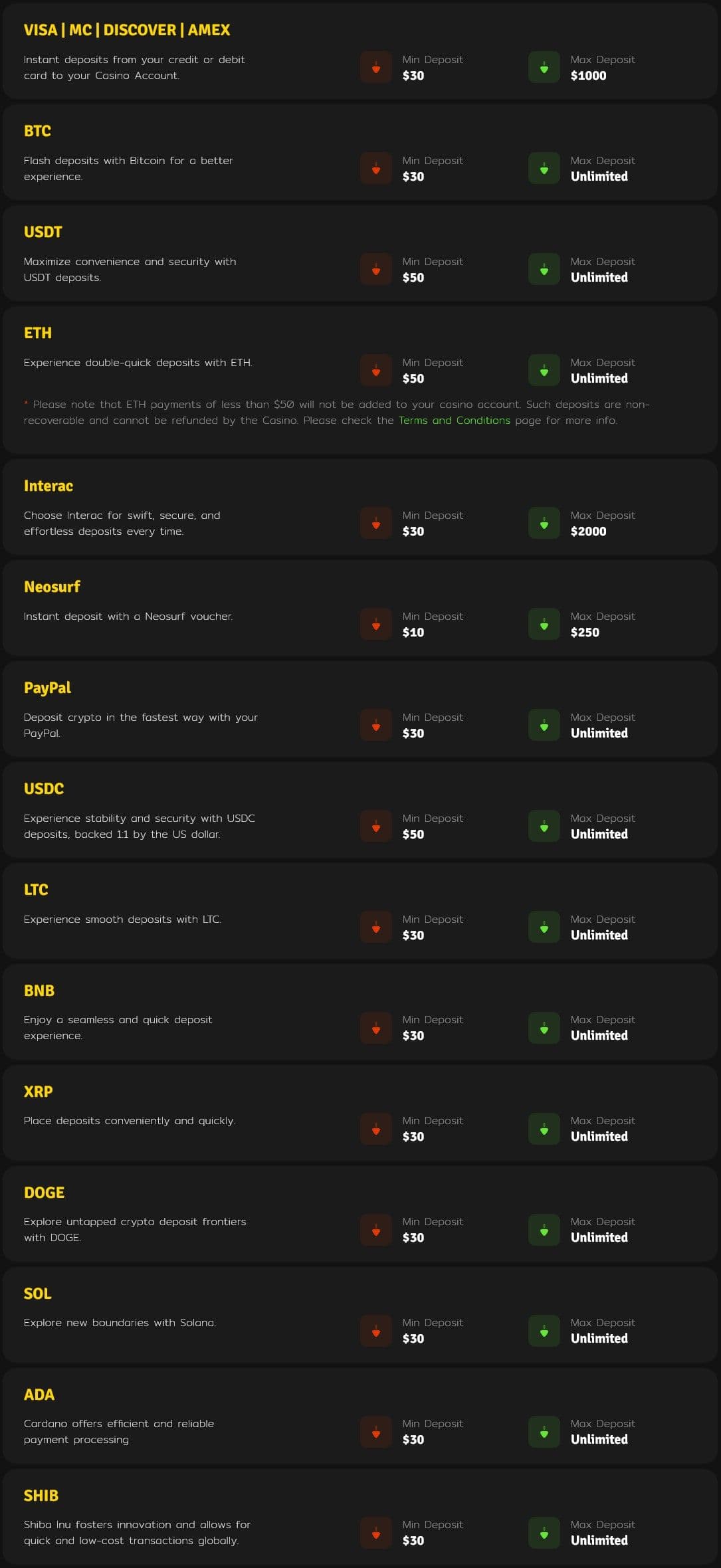Click the green Max Deposit icon for ETH
Image resolution: width=721 pixels, height=1568 pixels.
544,370
